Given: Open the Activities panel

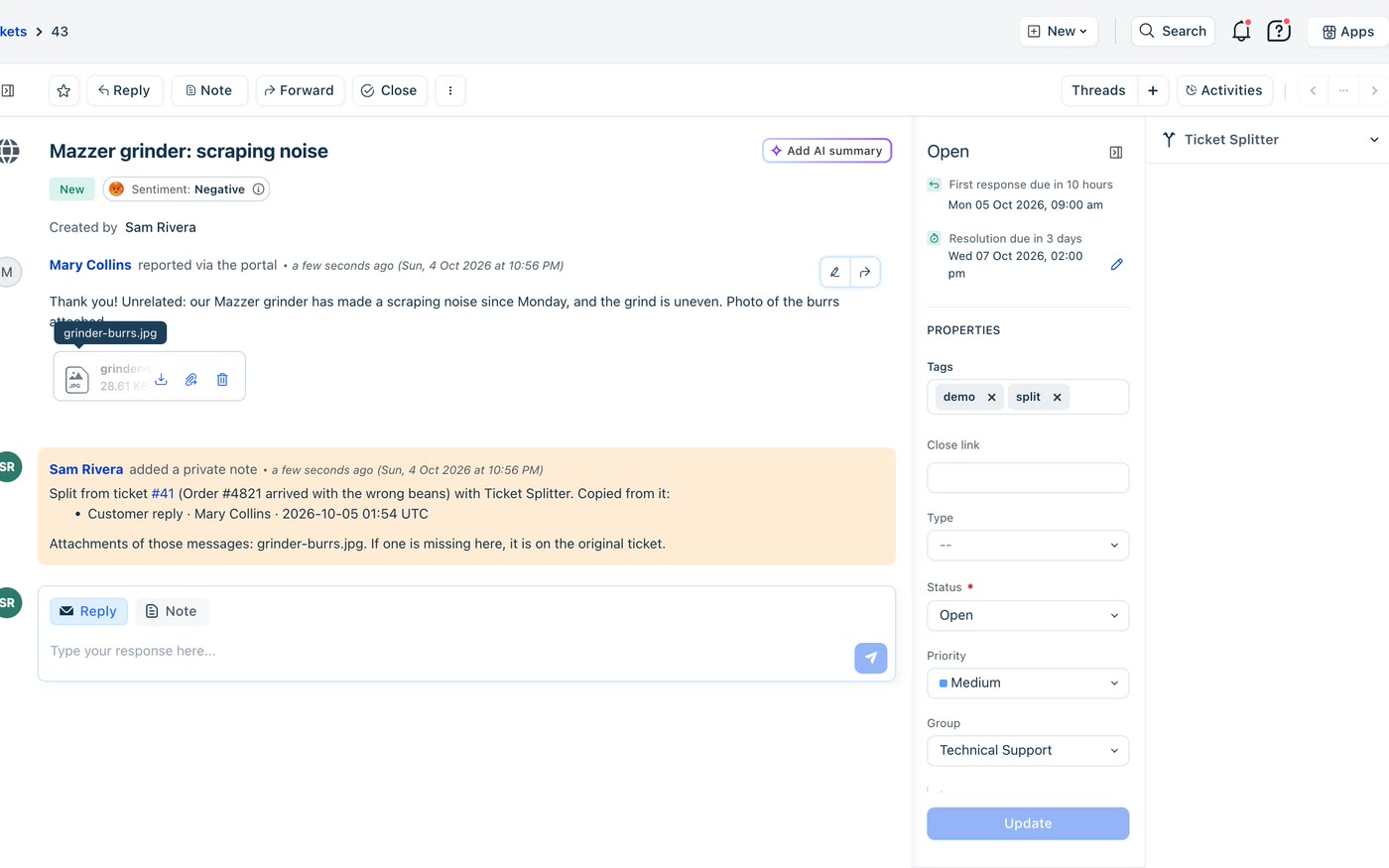Looking at the screenshot, I should (x=1224, y=90).
